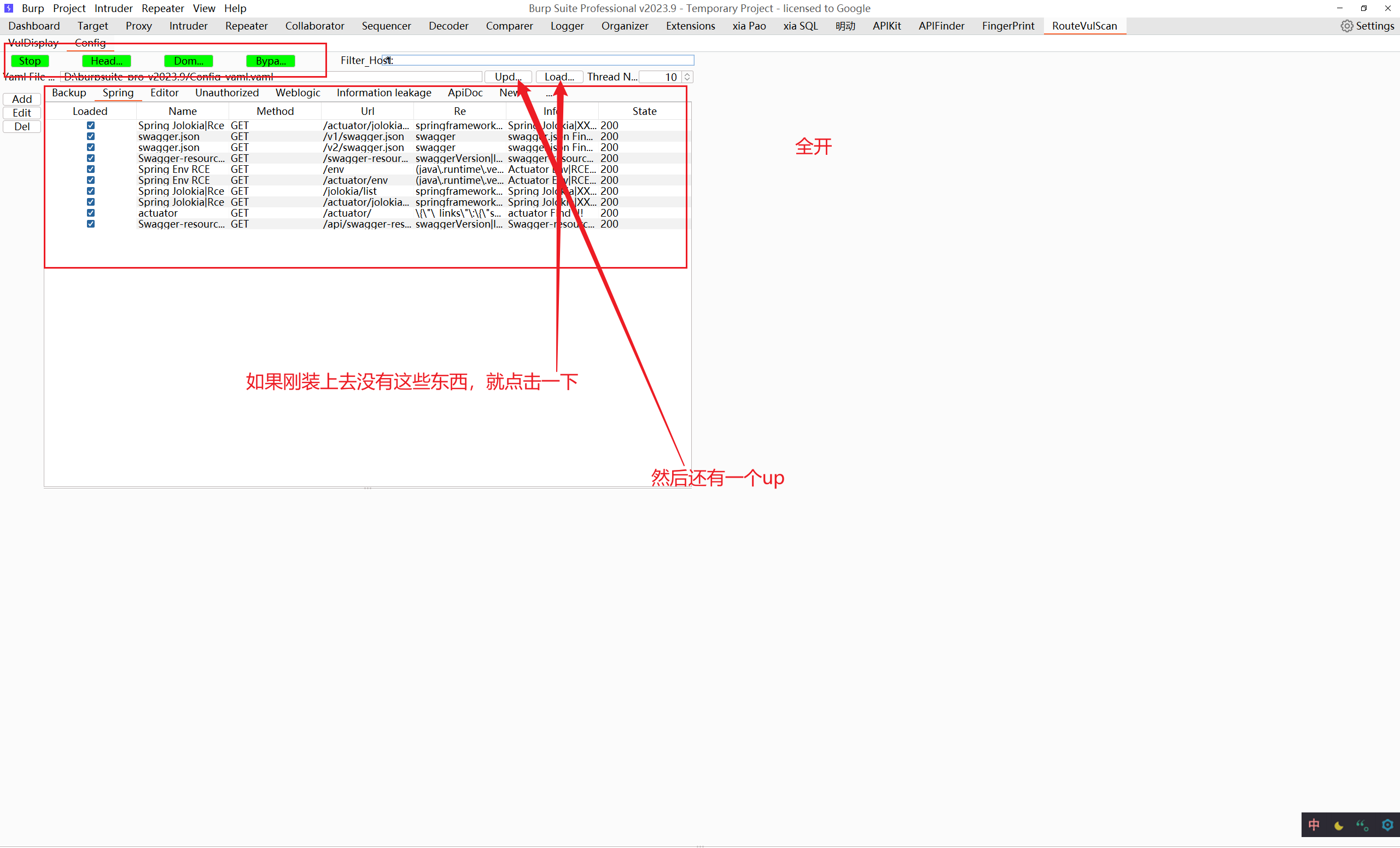
Task: Open the blue IME settings gear
Action: 1387,824
